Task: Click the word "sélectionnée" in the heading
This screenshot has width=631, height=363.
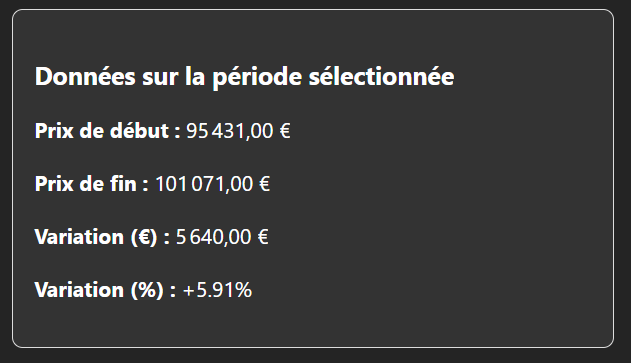Action: click(x=381, y=76)
